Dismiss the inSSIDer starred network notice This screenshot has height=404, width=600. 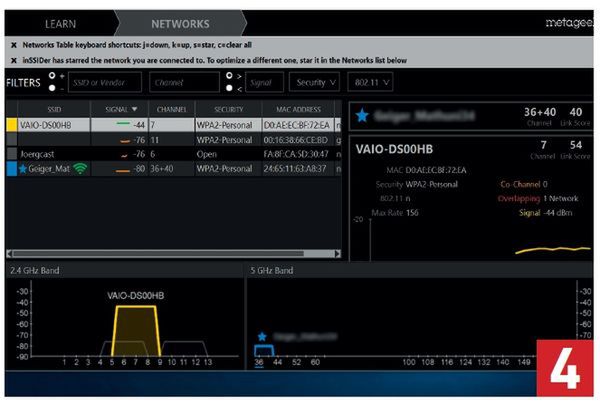click(14, 60)
